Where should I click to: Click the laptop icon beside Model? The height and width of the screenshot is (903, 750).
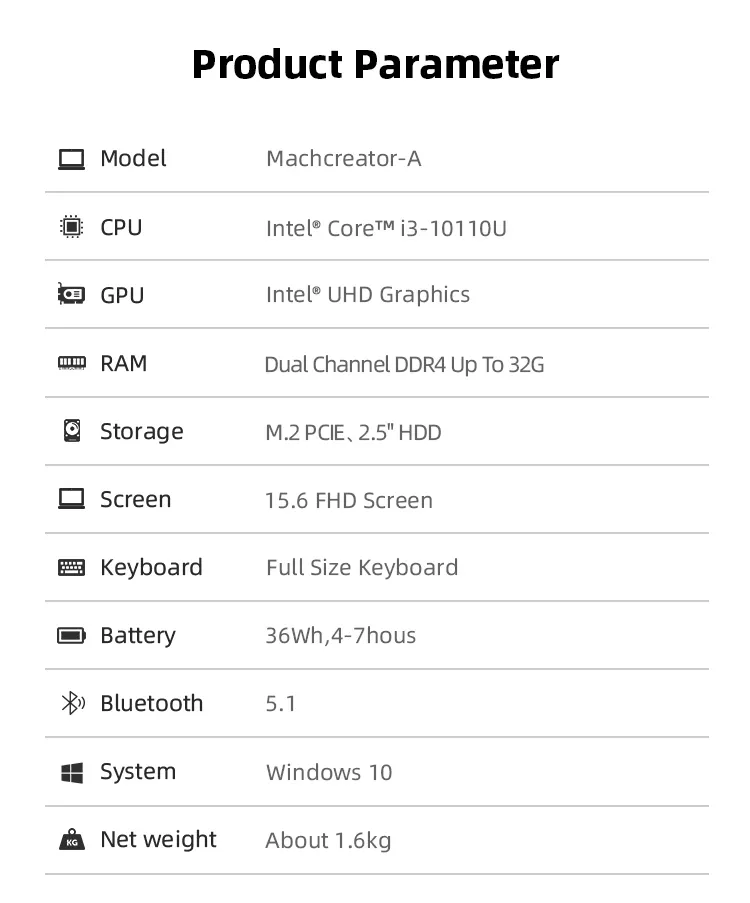coord(71,159)
